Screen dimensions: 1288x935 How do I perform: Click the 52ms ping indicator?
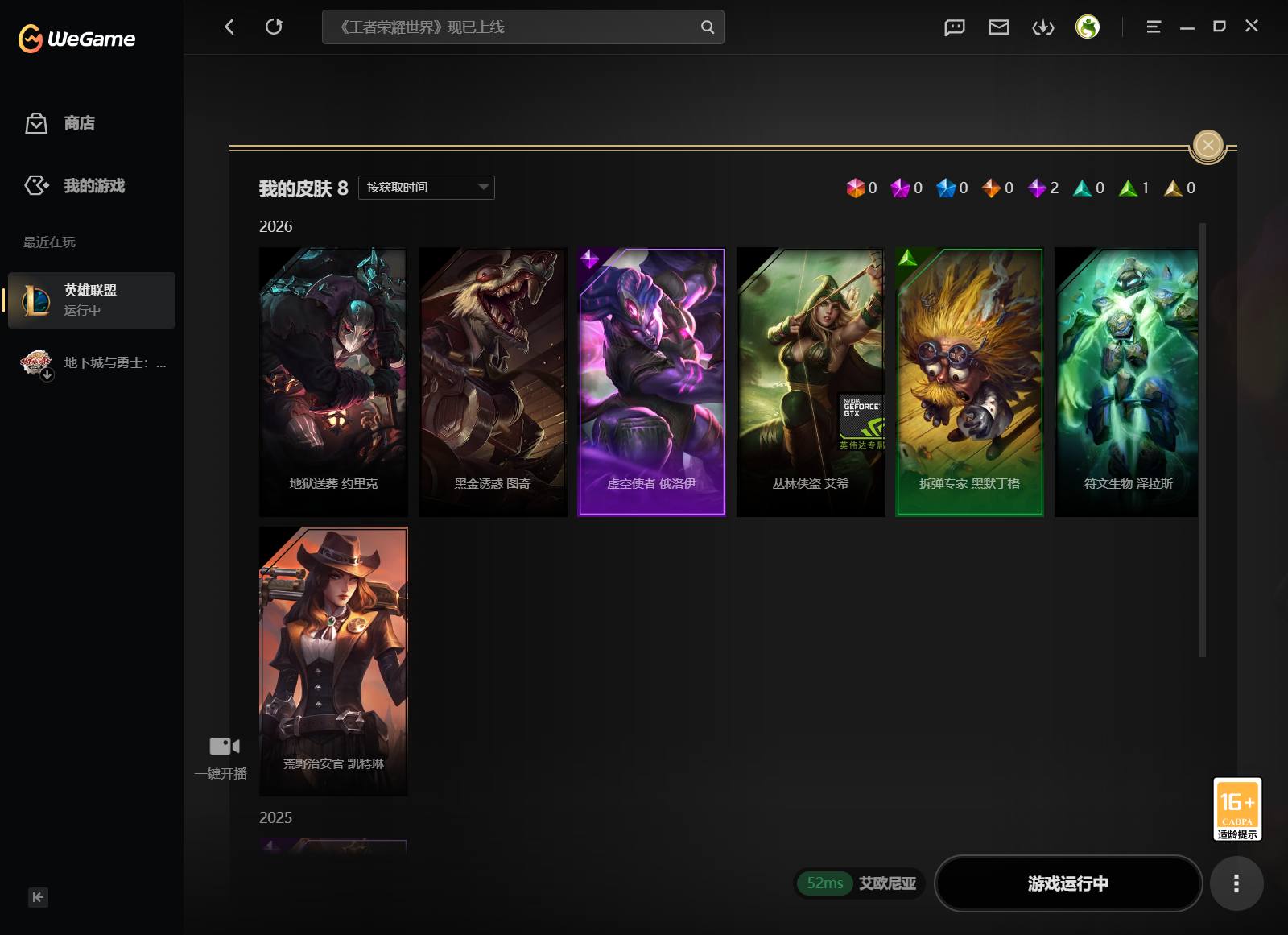coord(825,883)
